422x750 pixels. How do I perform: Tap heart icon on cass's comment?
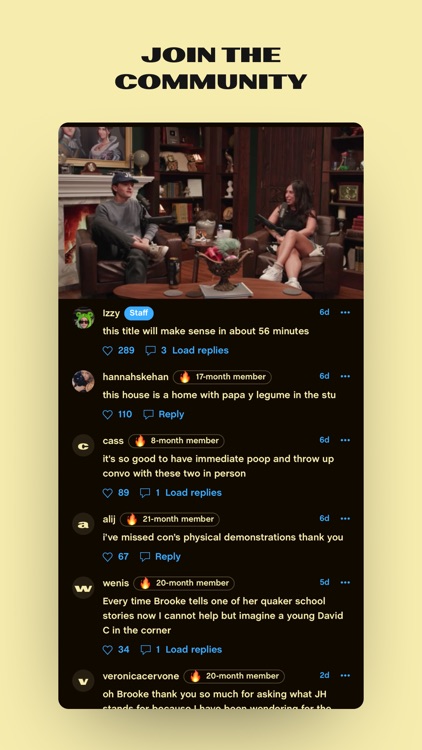tap(108, 493)
